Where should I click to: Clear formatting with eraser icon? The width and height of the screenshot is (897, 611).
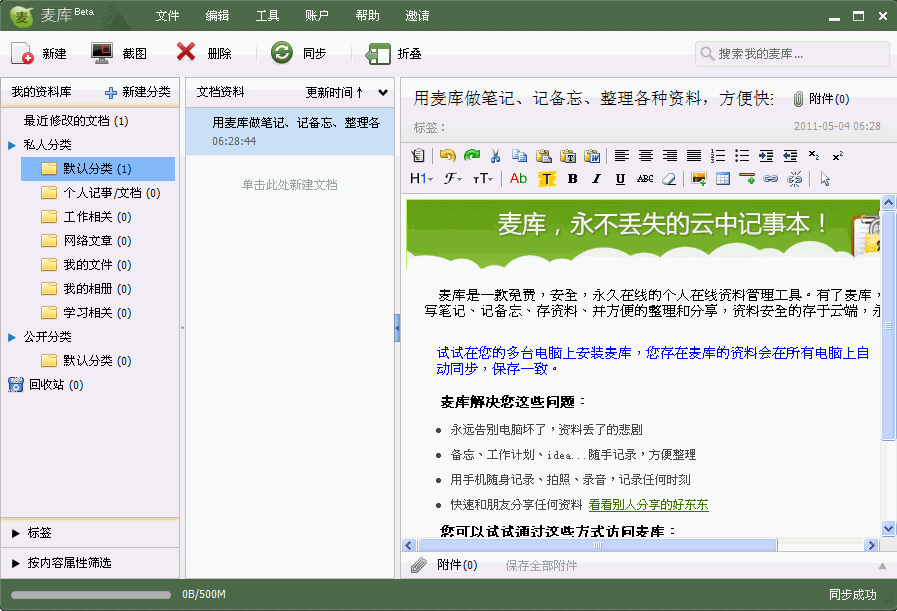[669, 179]
